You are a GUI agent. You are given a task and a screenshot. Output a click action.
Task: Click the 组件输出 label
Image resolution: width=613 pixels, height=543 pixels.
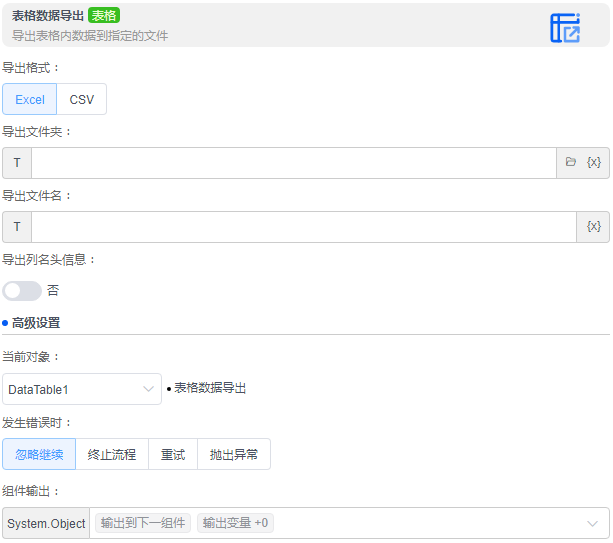pos(30,491)
